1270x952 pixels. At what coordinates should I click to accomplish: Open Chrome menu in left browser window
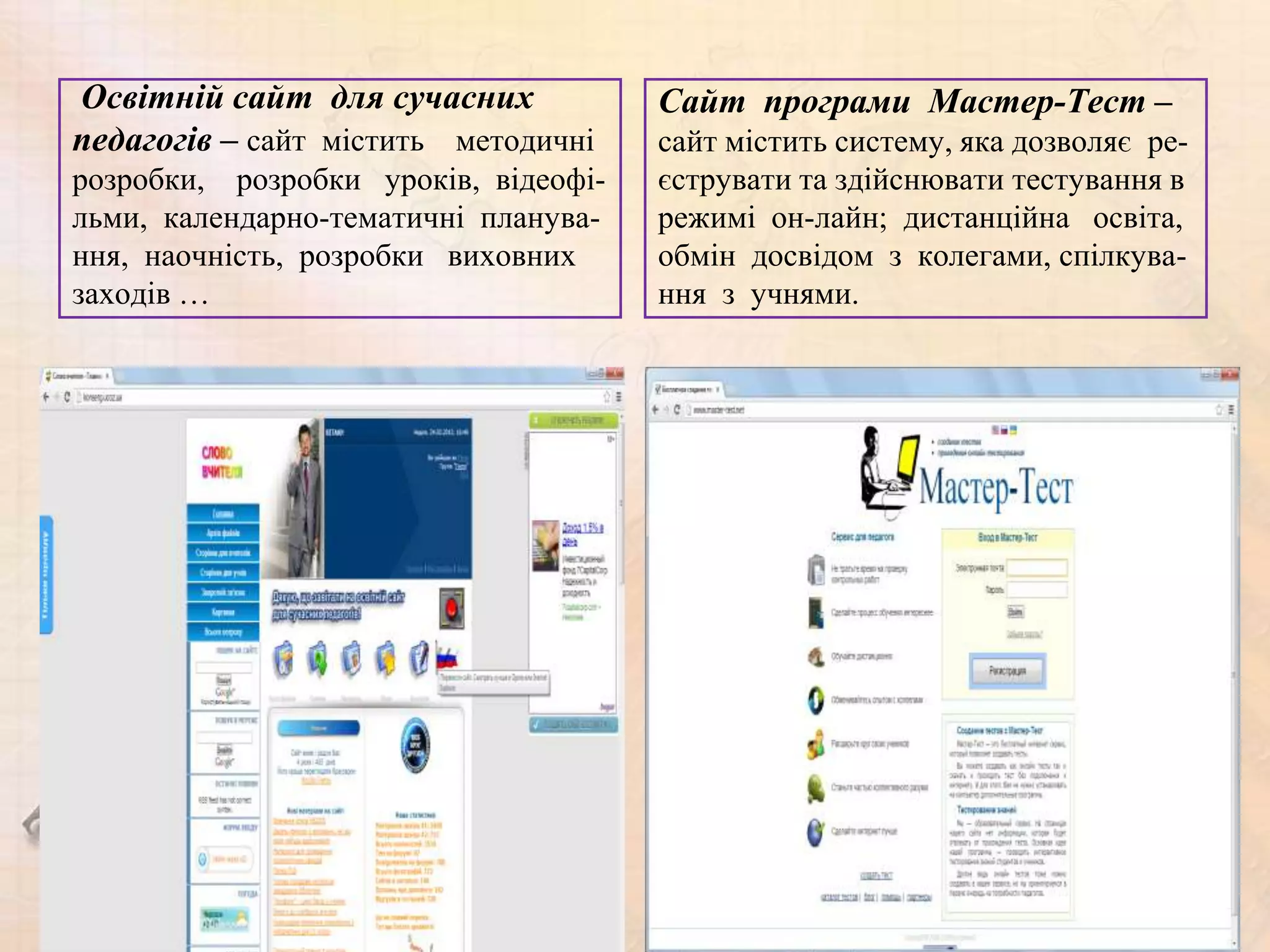(618, 397)
